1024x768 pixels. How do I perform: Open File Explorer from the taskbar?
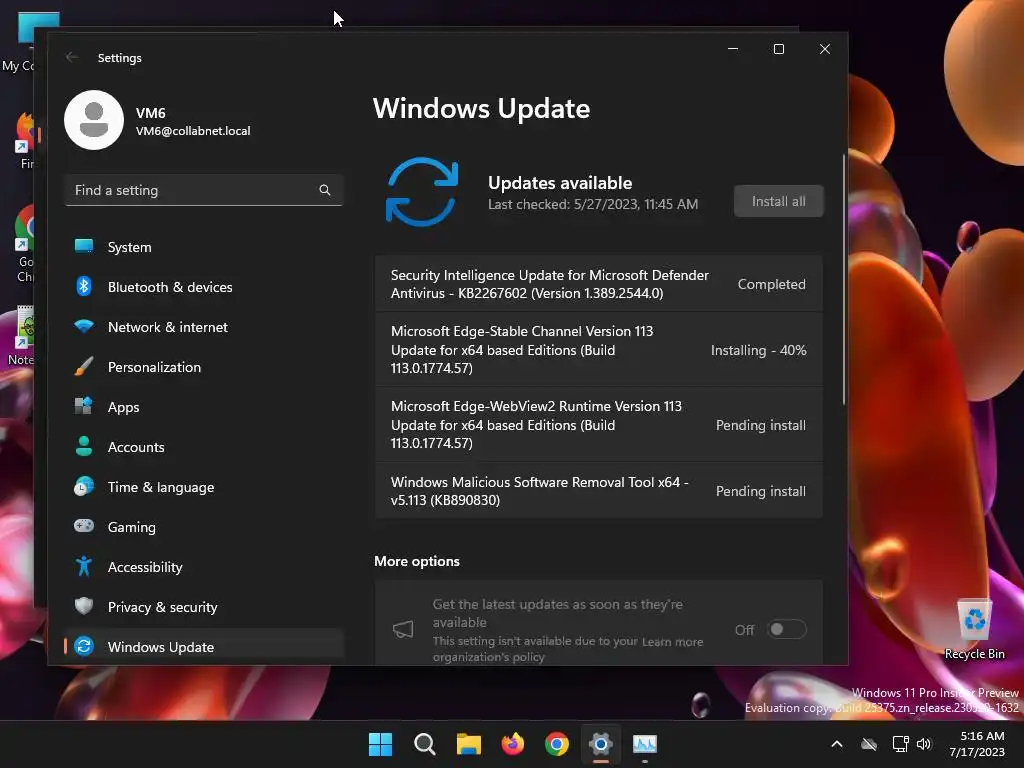point(468,744)
